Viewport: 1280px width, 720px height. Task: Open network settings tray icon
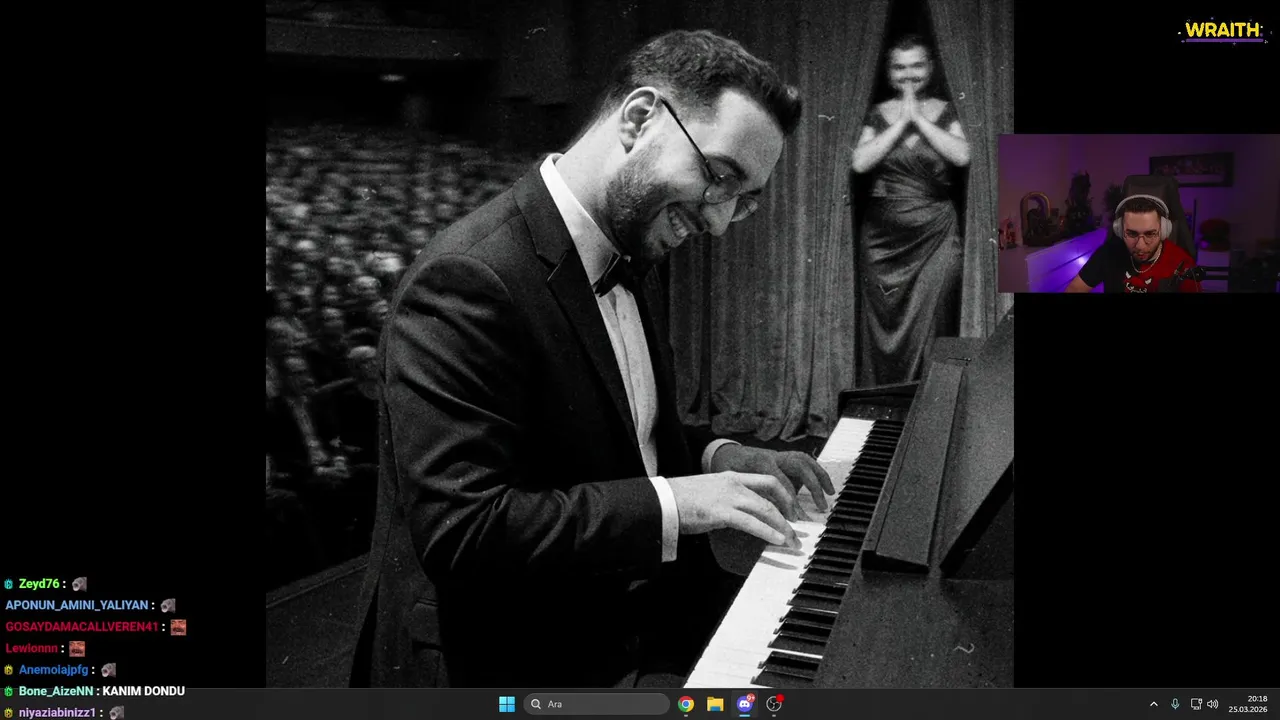pos(1196,704)
